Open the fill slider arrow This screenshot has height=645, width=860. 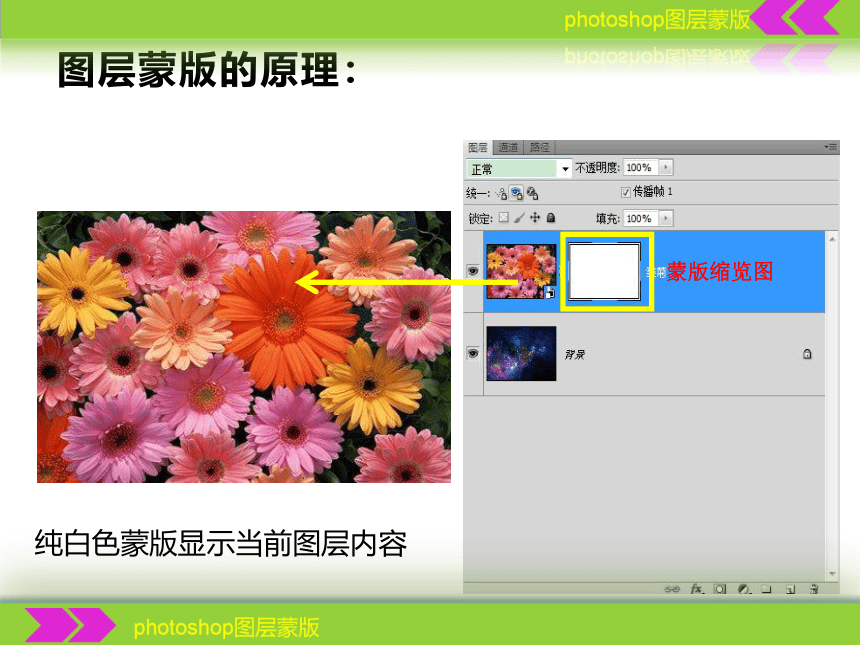point(665,218)
